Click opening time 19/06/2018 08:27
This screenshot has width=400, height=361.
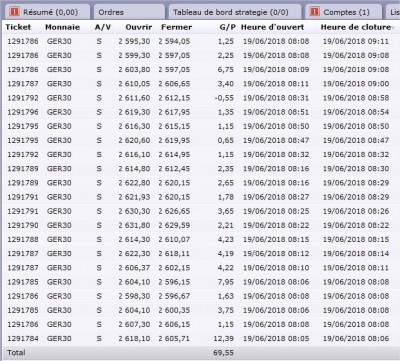pyautogui.click(x=276, y=197)
